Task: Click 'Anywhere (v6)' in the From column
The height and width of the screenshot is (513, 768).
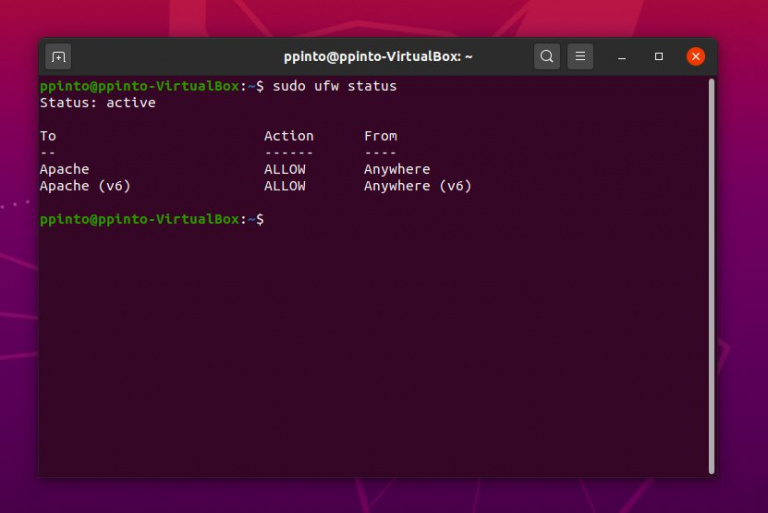Action: [417, 186]
